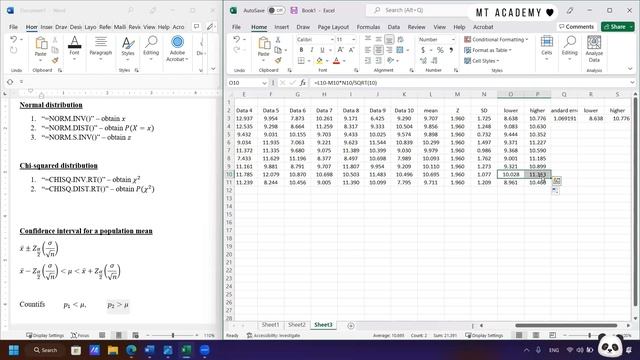Open Conditional Formatting dropdown
The width and height of the screenshot is (640, 360).
pos(496,40)
